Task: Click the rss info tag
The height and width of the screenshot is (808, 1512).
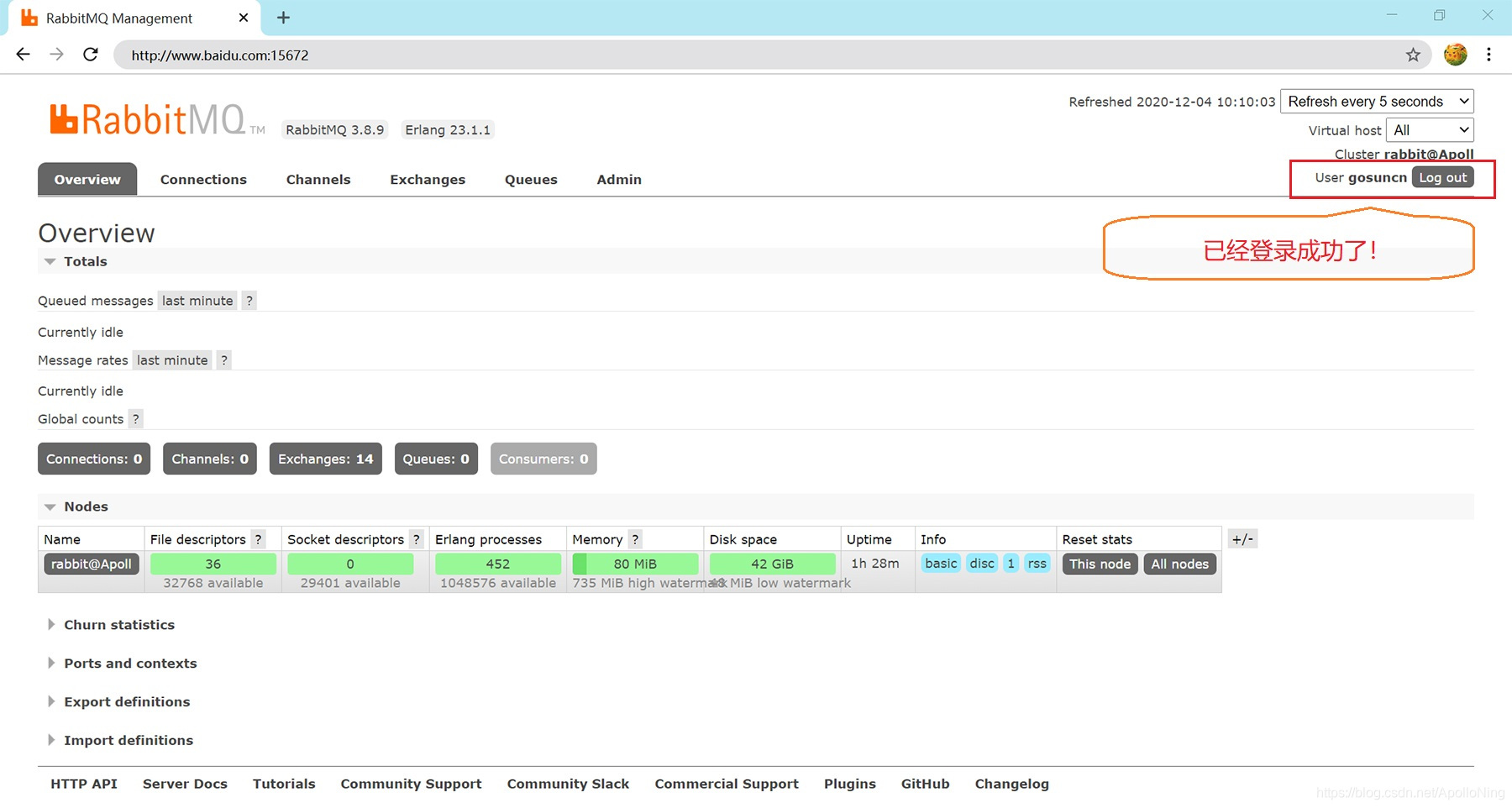Action: coord(1037,564)
